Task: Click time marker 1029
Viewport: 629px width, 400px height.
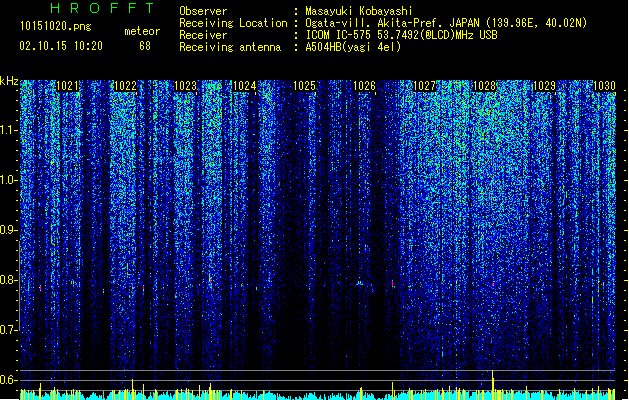Action: pyautogui.click(x=544, y=86)
